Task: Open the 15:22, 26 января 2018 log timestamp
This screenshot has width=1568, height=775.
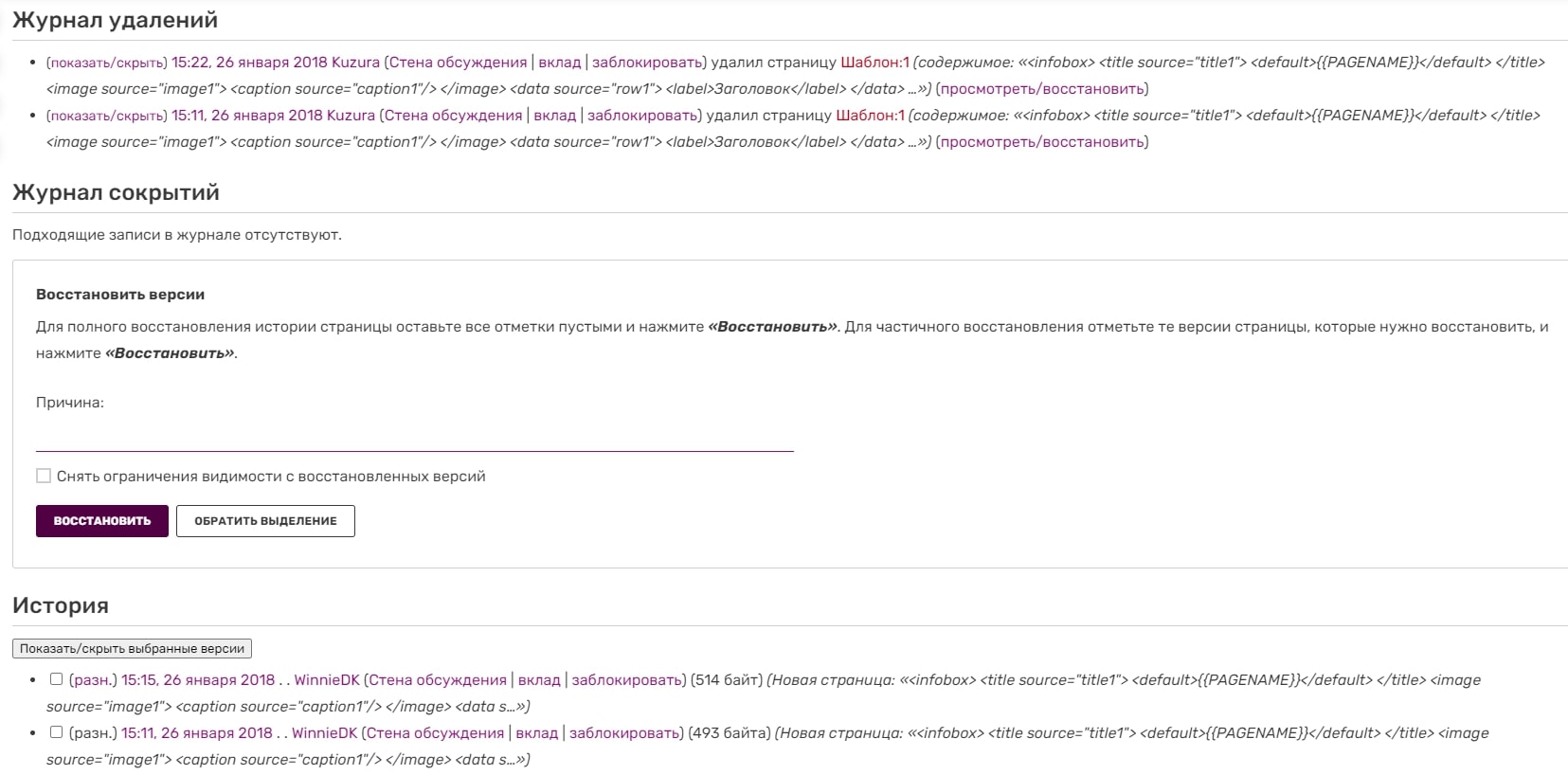Action: click(x=249, y=63)
